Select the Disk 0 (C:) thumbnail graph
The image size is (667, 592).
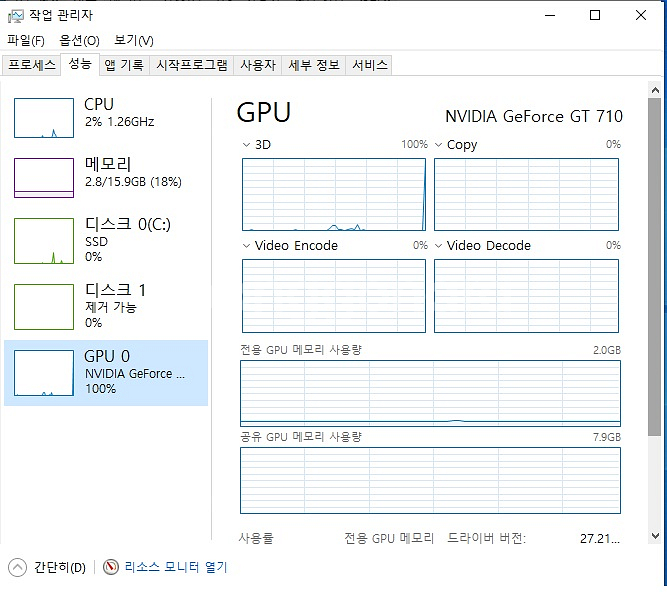click(44, 241)
